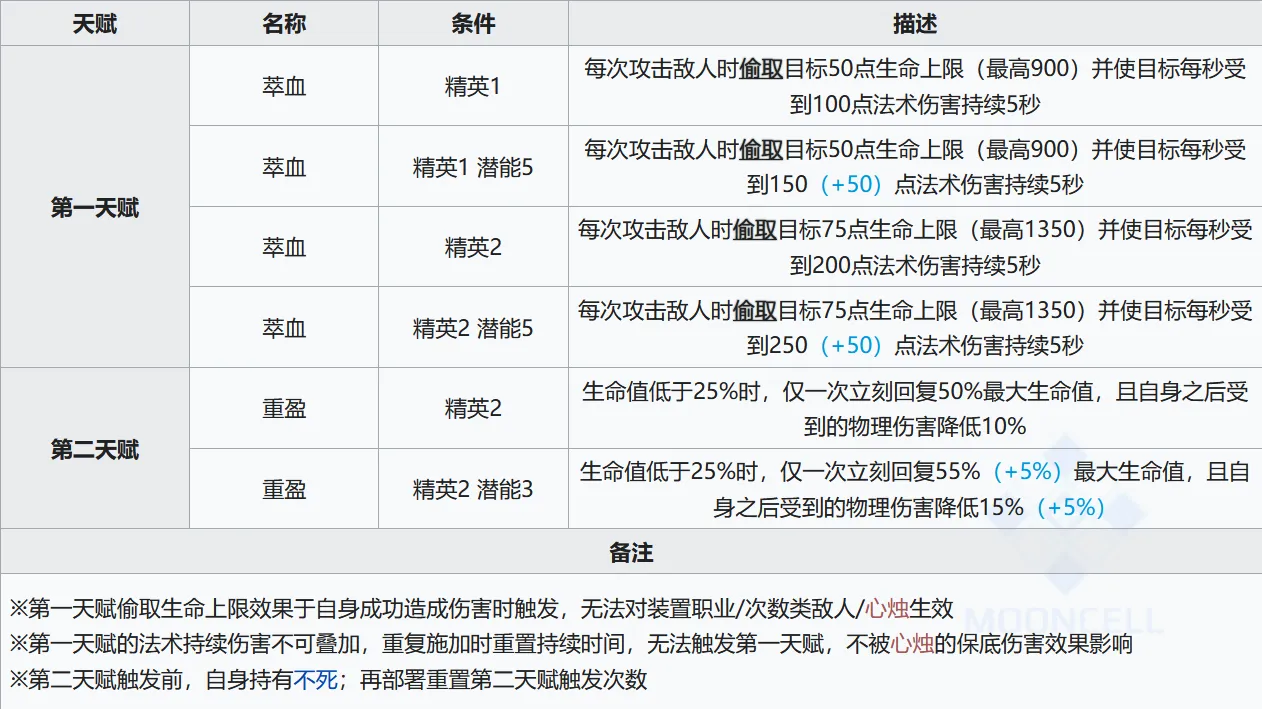Click the 条件 column header
The height and width of the screenshot is (709, 1262).
473,23
